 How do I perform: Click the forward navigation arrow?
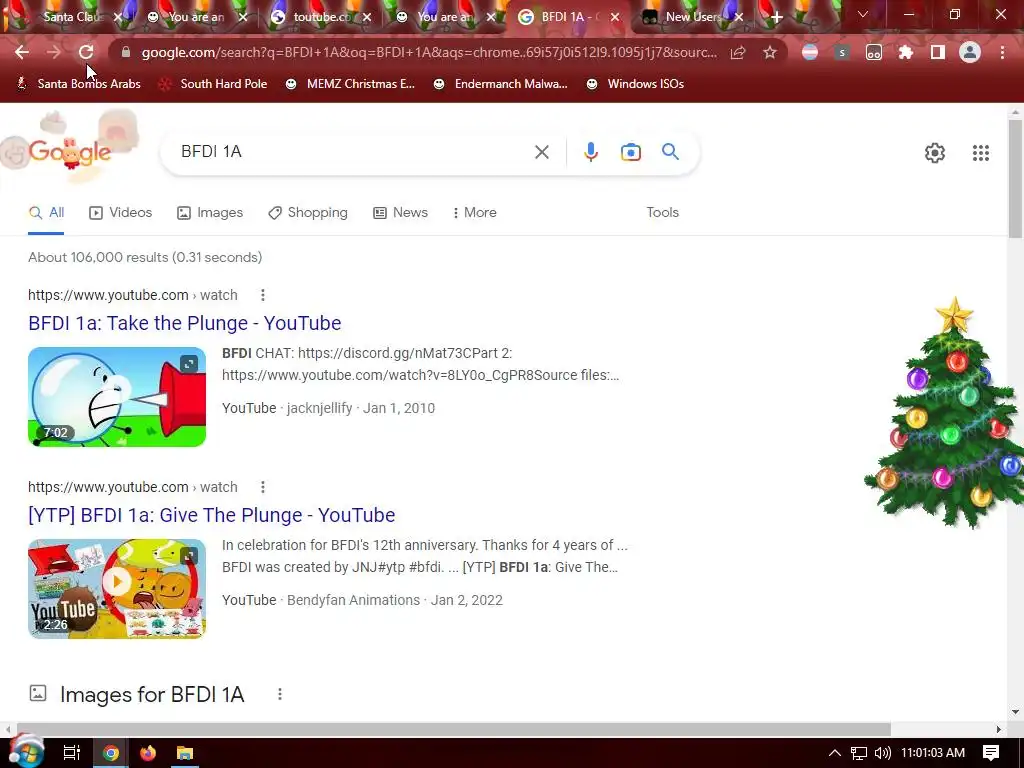tap(54, 52)
